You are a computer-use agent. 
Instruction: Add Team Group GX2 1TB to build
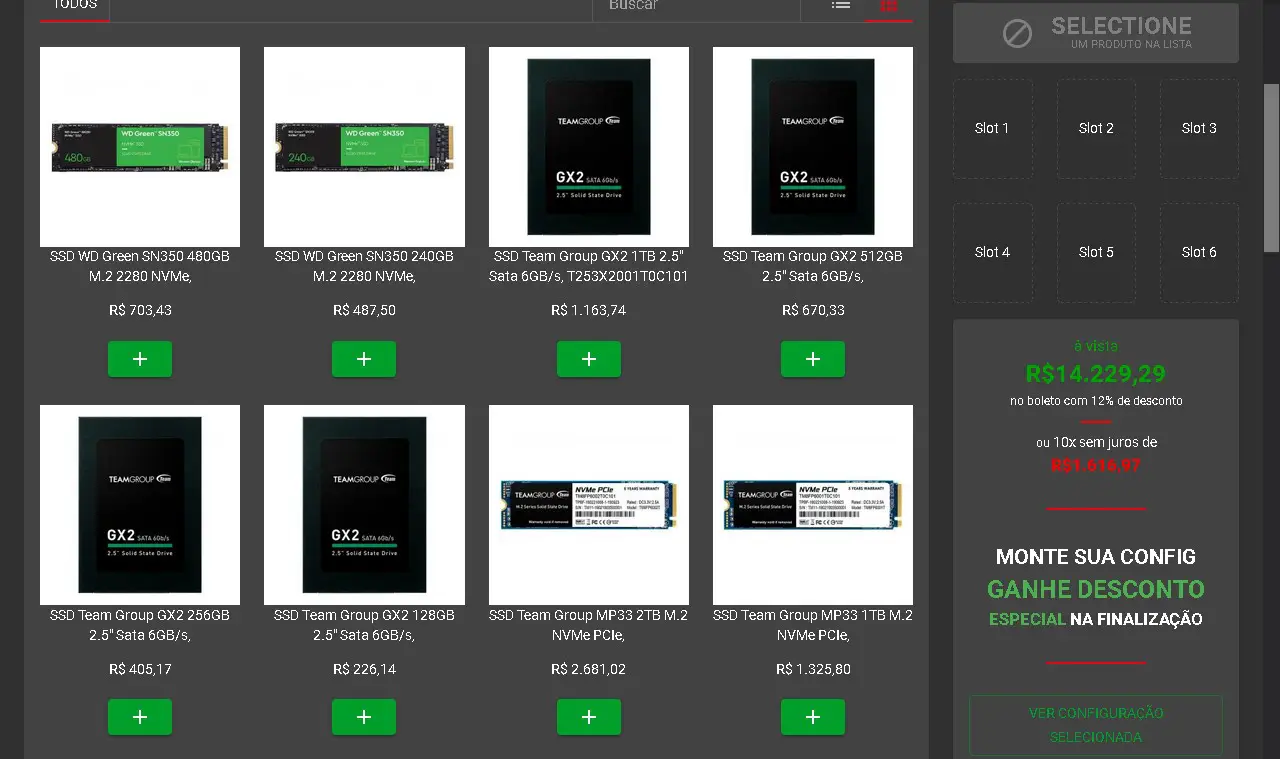pos(589,359)
